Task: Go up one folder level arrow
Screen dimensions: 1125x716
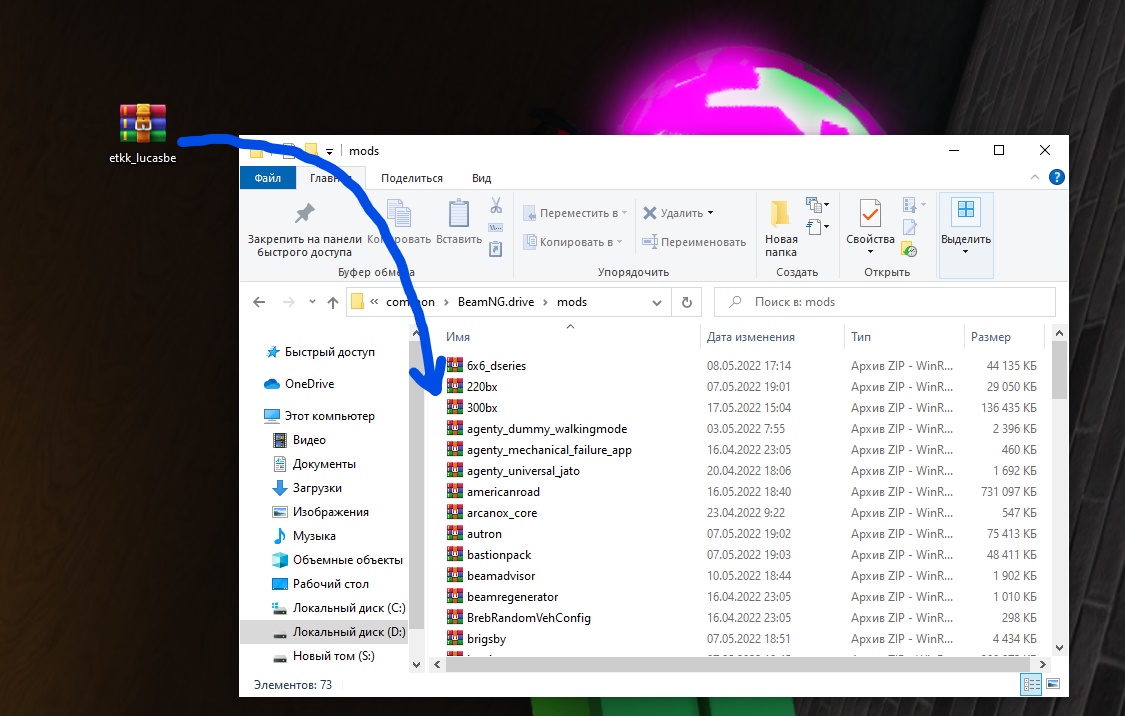Action: [x=333, y=302]
